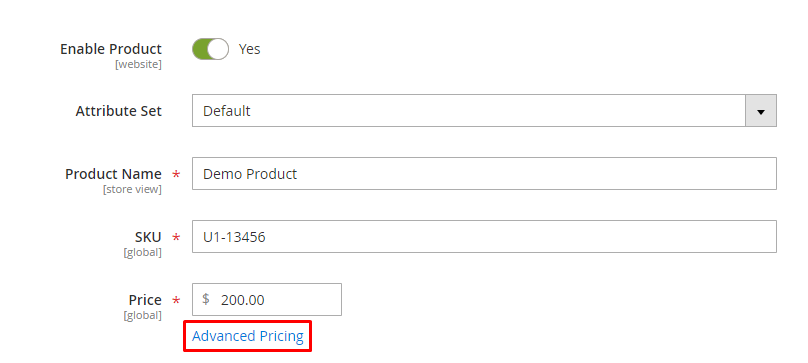Click the red asterisk beside Product Name
Viewport: 808px width, 363px height.
point(176,175)
